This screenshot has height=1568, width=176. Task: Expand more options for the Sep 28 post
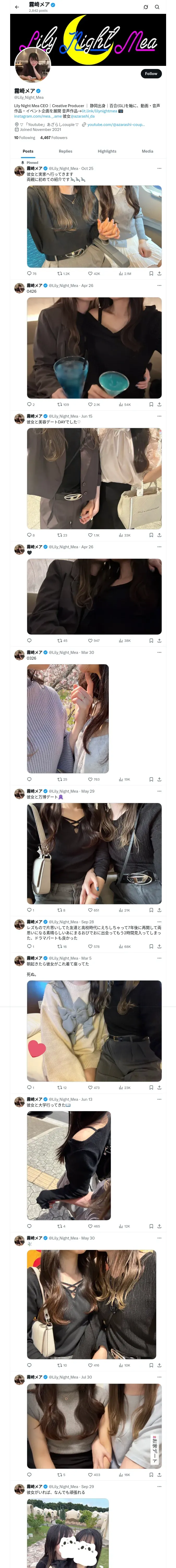(159, 921)
